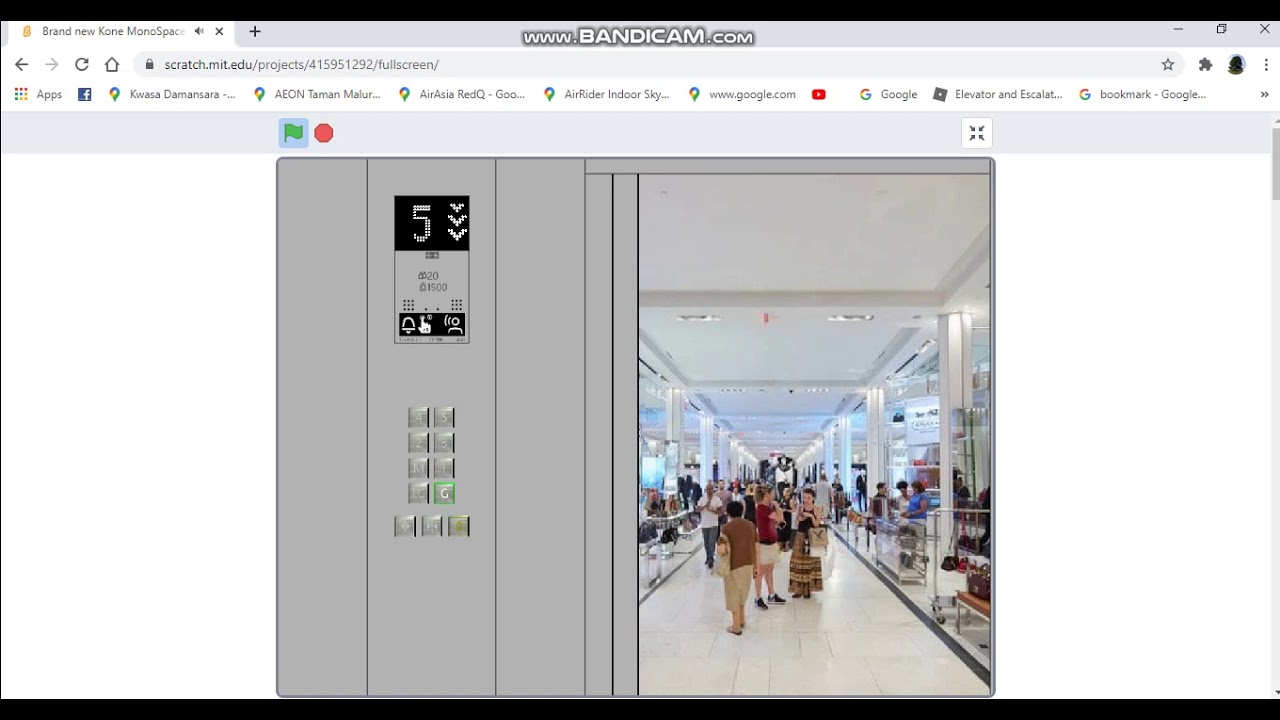Open the extensions puzzle icon

click(1205, 64)
